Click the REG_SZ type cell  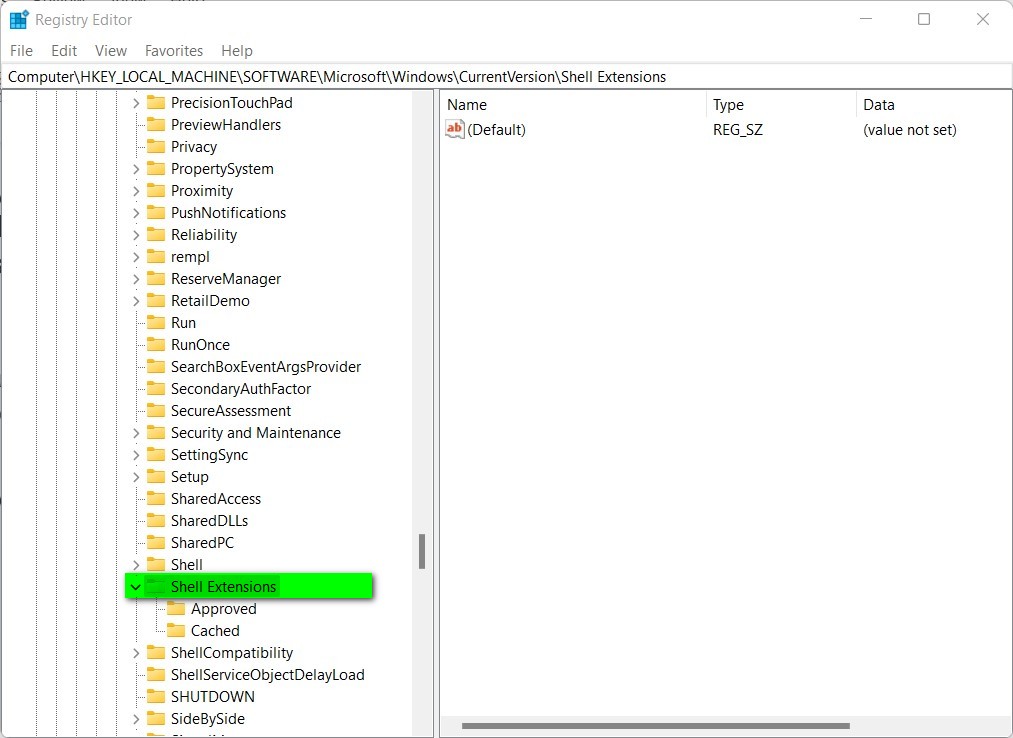pyautogui.click(x=738, y=130)
